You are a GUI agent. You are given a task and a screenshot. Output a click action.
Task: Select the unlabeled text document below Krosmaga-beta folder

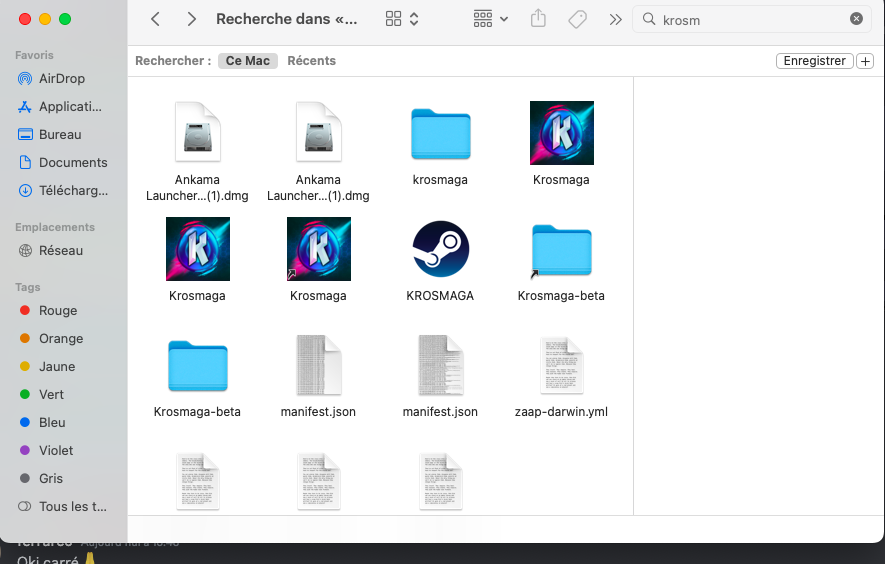(x=198, y=482)
